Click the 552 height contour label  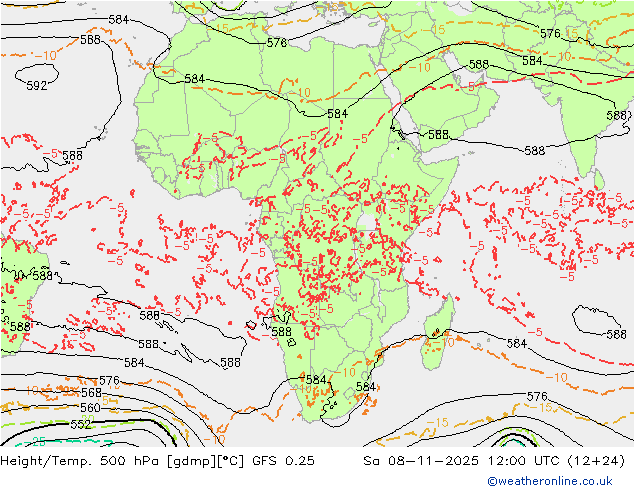pyautogui.click(x=81, y=424)
